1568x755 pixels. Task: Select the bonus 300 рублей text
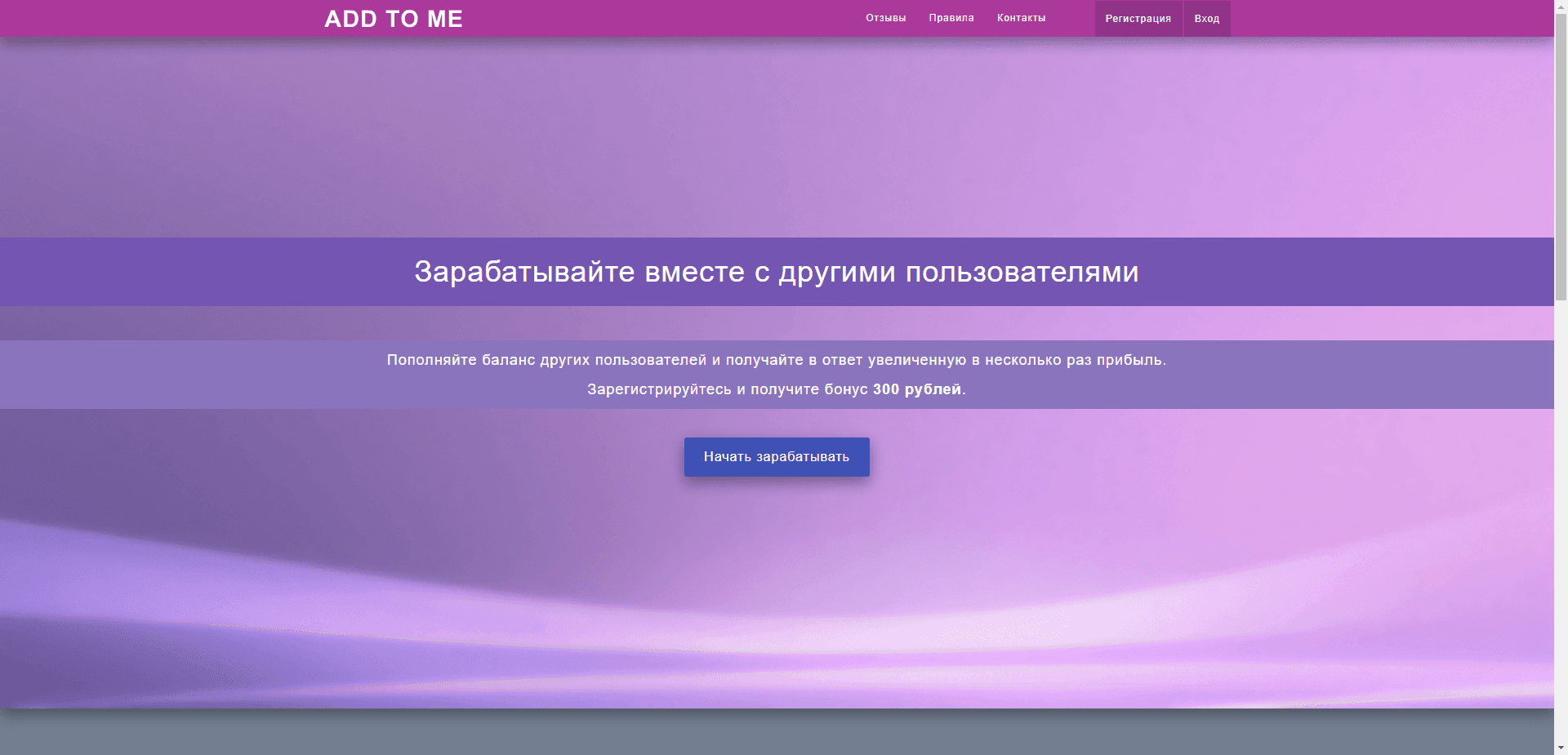coord(918,390)
